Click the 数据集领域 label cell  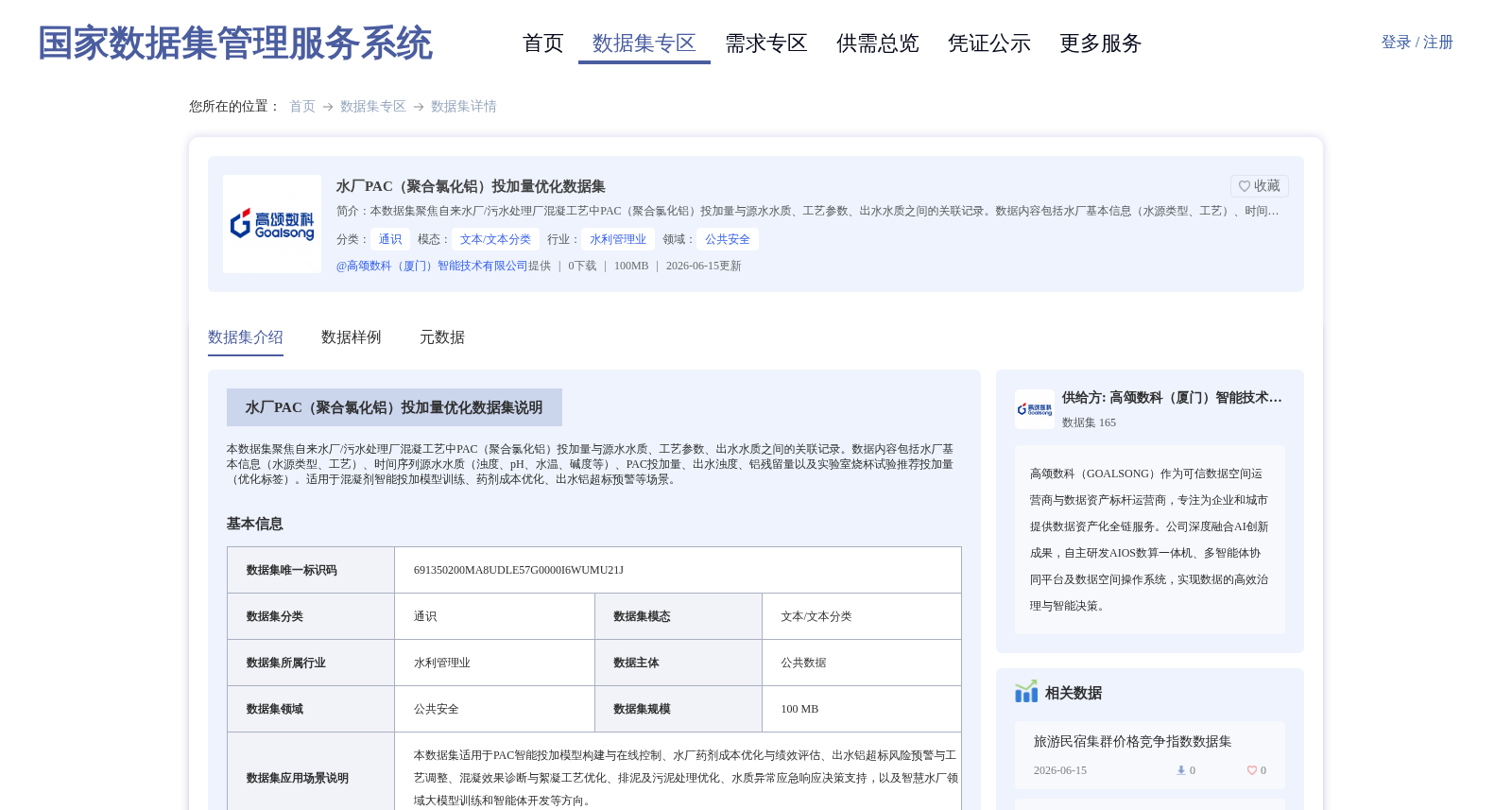(311, 709)
